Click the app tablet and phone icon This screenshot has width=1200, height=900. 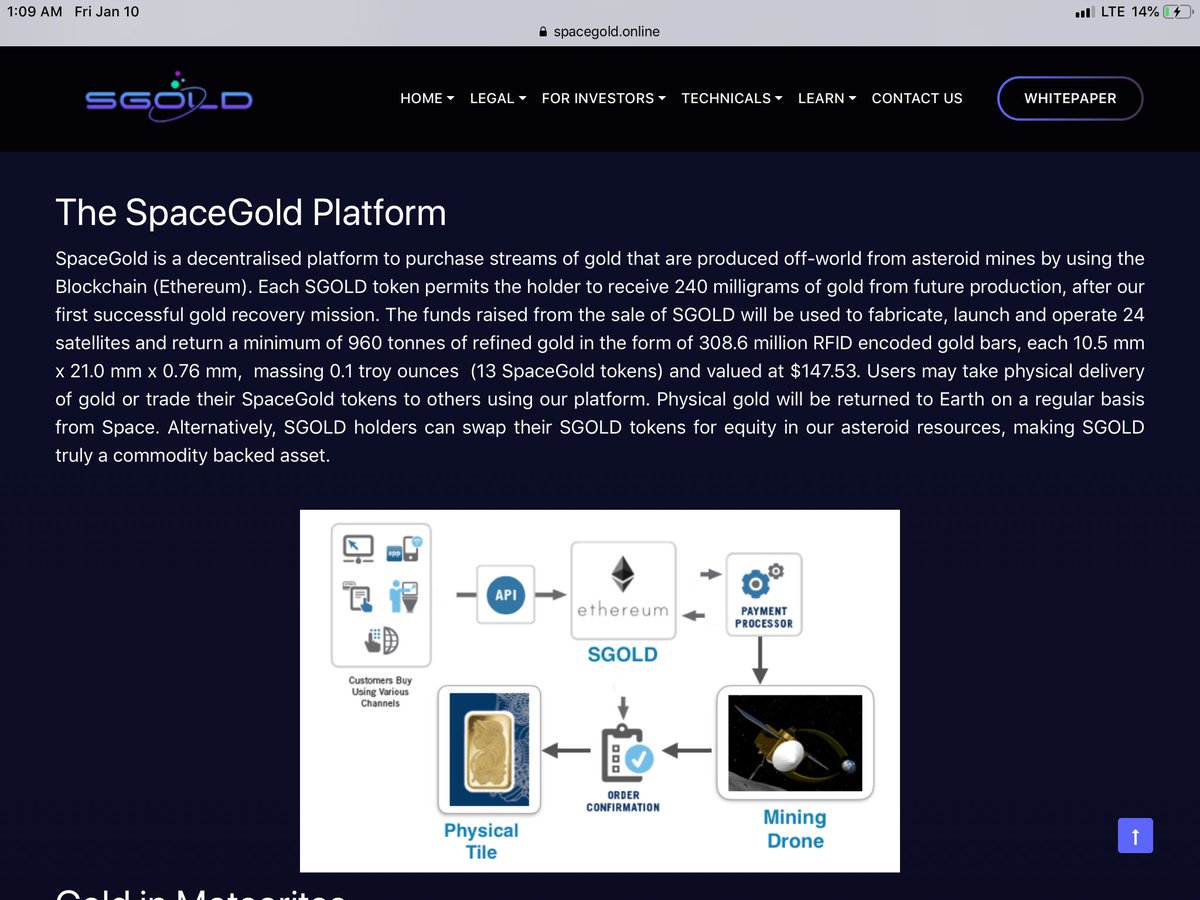[x=405, y=548]
